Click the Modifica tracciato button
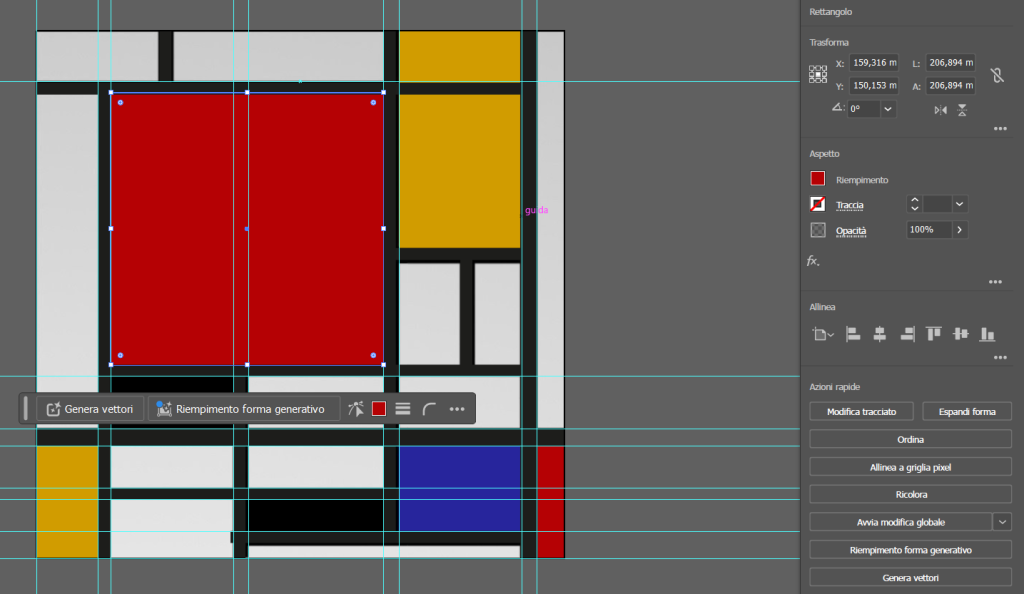The height and width of the screenshot is (594, 1024). click(x=861, y=412)
